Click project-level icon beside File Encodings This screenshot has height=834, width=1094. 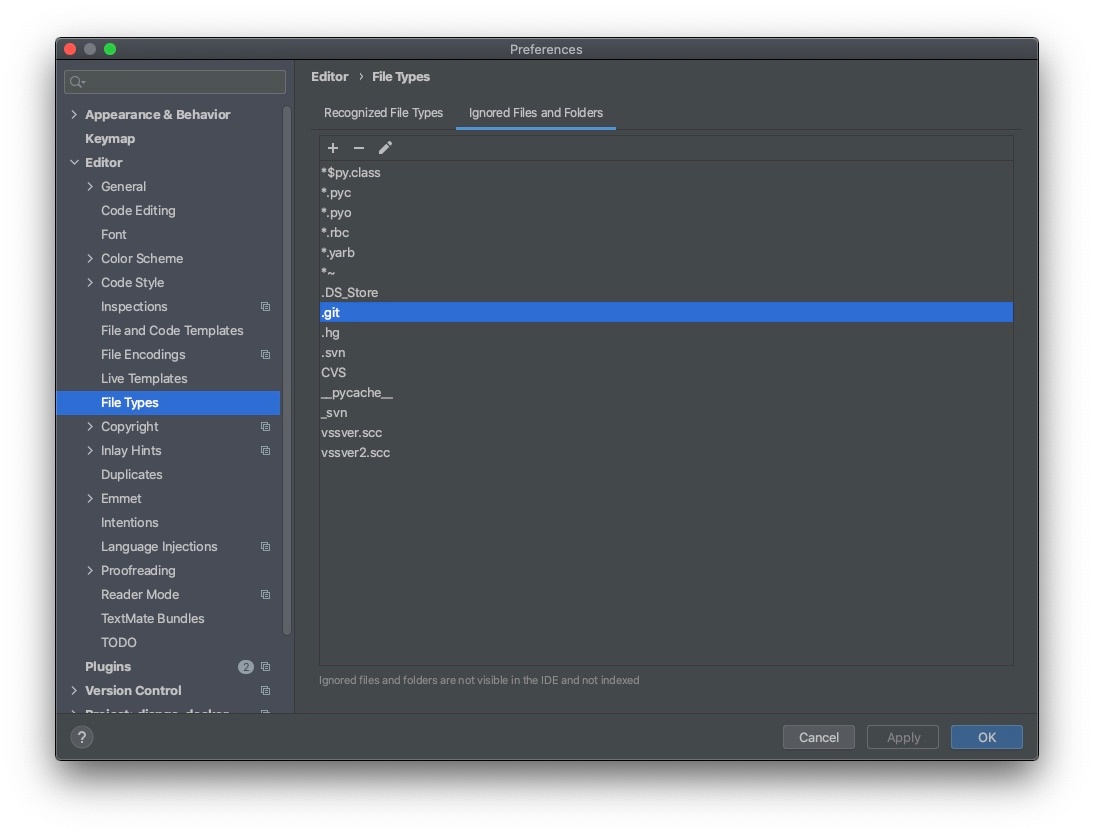tap(265, 355)
